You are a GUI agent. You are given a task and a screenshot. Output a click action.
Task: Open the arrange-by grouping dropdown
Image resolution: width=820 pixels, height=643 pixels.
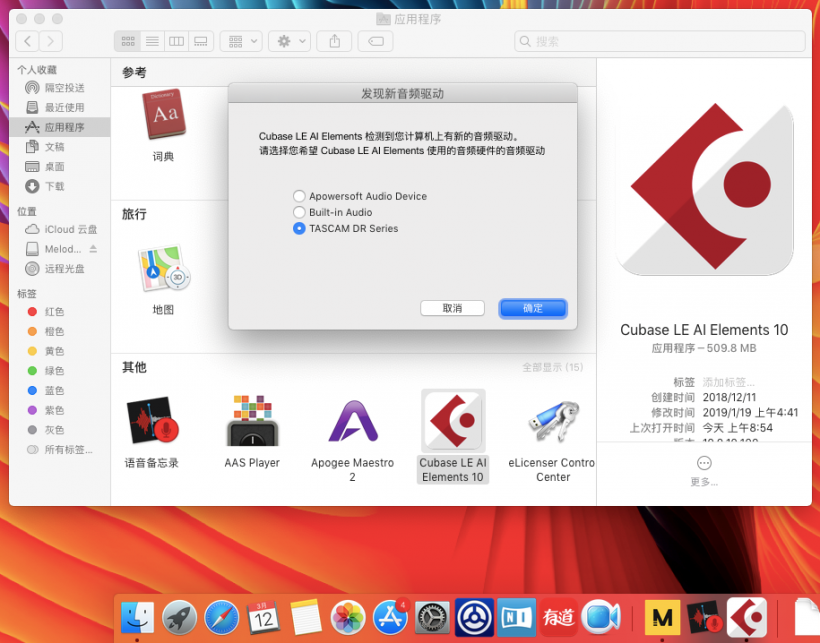[x=241, y=41]
